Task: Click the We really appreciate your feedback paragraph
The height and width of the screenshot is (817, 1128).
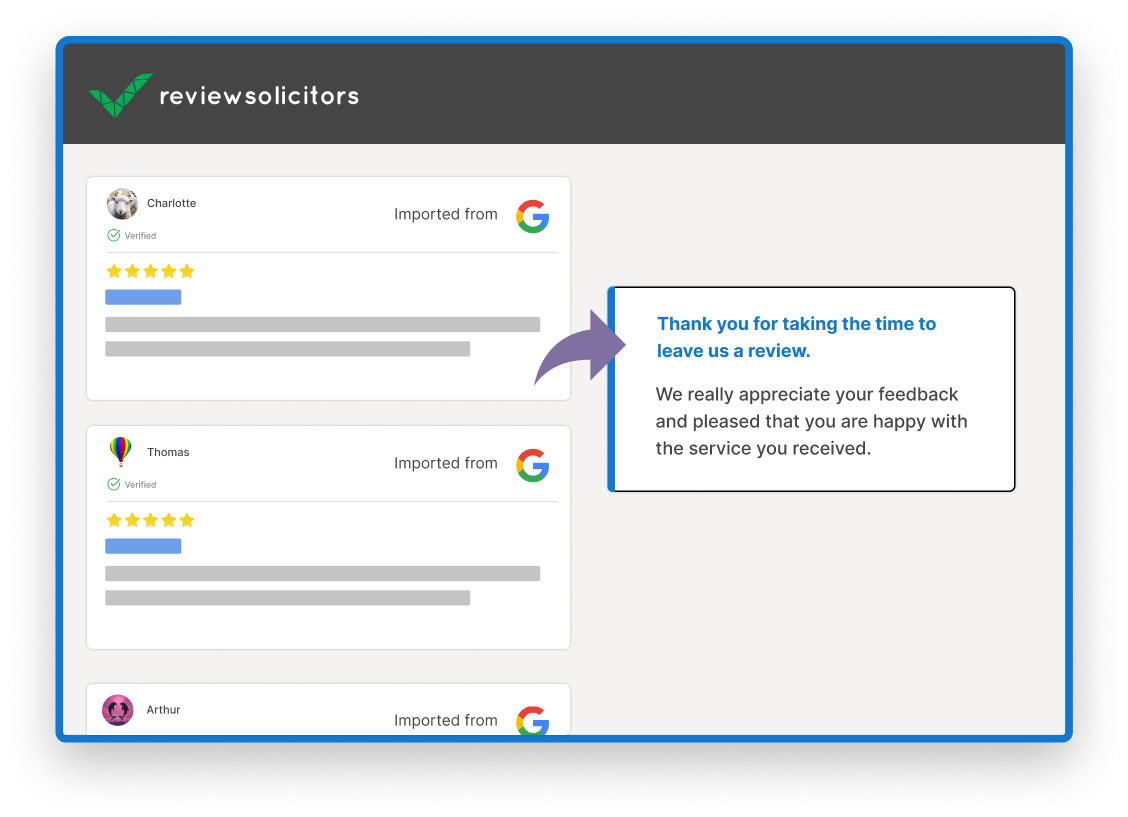Action: [811, 421]
